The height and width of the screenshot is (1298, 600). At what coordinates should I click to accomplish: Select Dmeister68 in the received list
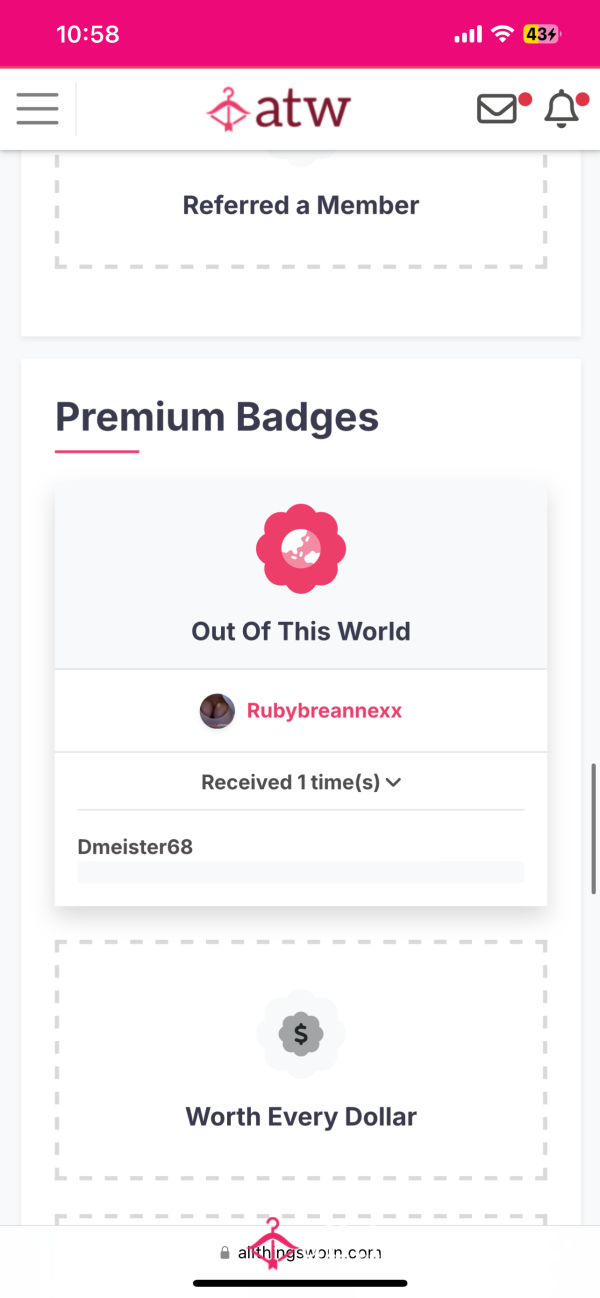(135, 847)
